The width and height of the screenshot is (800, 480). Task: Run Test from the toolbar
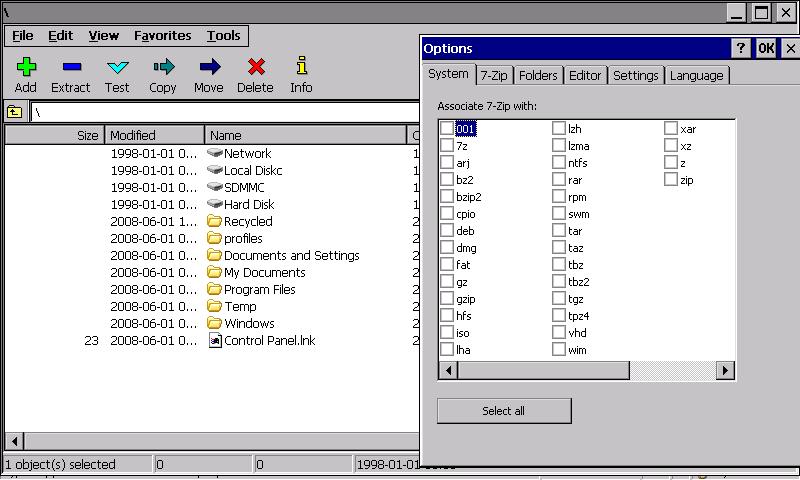point(117,67)
